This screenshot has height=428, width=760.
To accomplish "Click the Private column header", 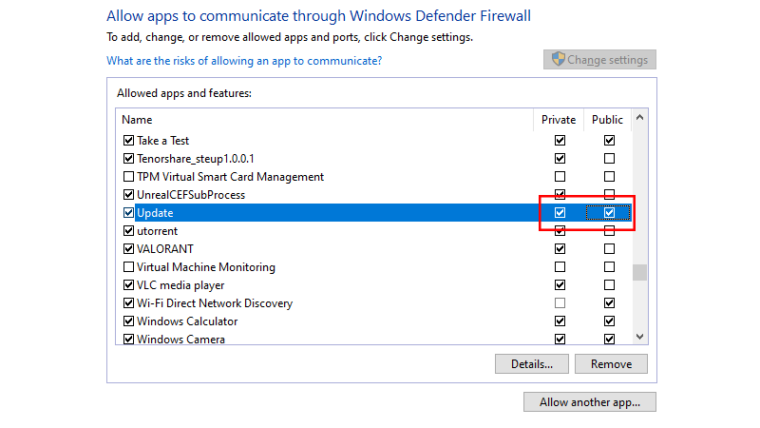I will point(558,120).
